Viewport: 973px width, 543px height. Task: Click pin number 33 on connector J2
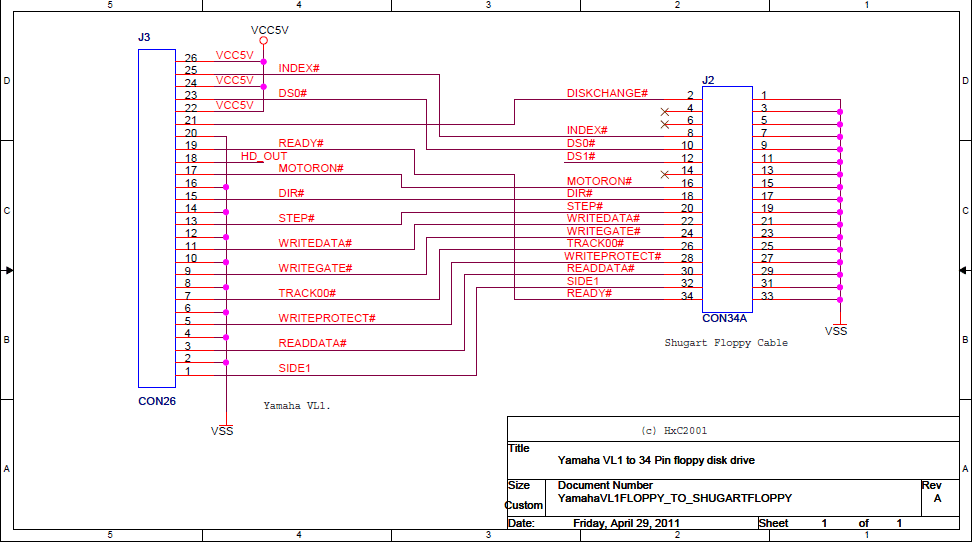(x=767, y=296)
